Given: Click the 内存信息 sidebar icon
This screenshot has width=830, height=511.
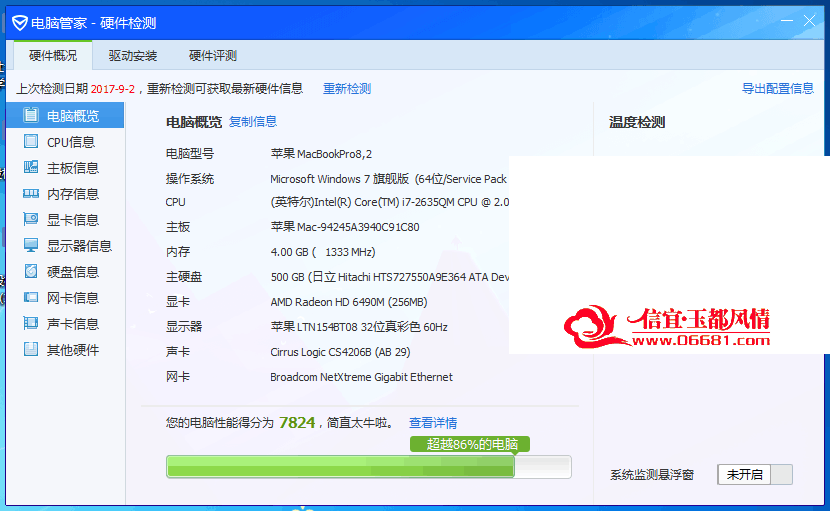Looking at the screenshot, I should pos(31,194).
